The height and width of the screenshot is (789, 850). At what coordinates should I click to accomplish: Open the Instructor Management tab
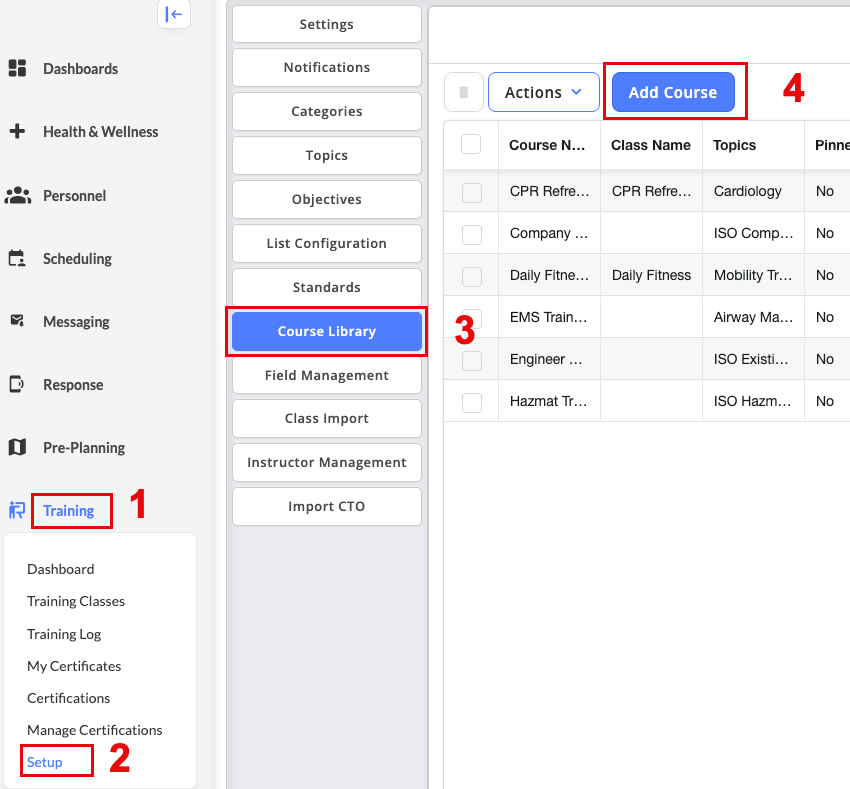click(x=327, y=463)
